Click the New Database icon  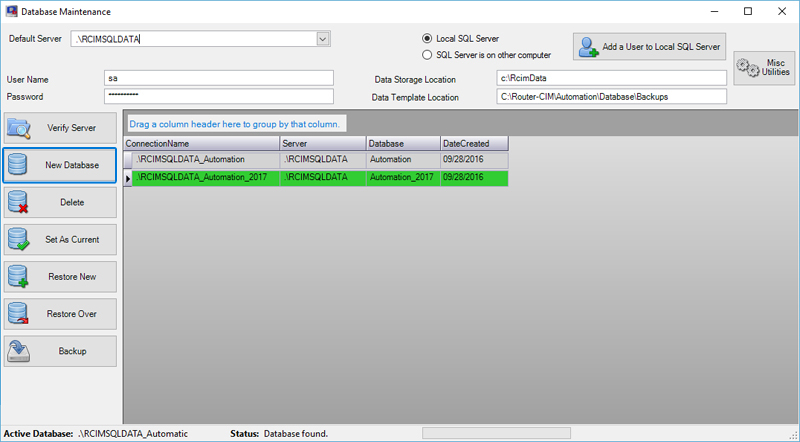click(19, 165)
